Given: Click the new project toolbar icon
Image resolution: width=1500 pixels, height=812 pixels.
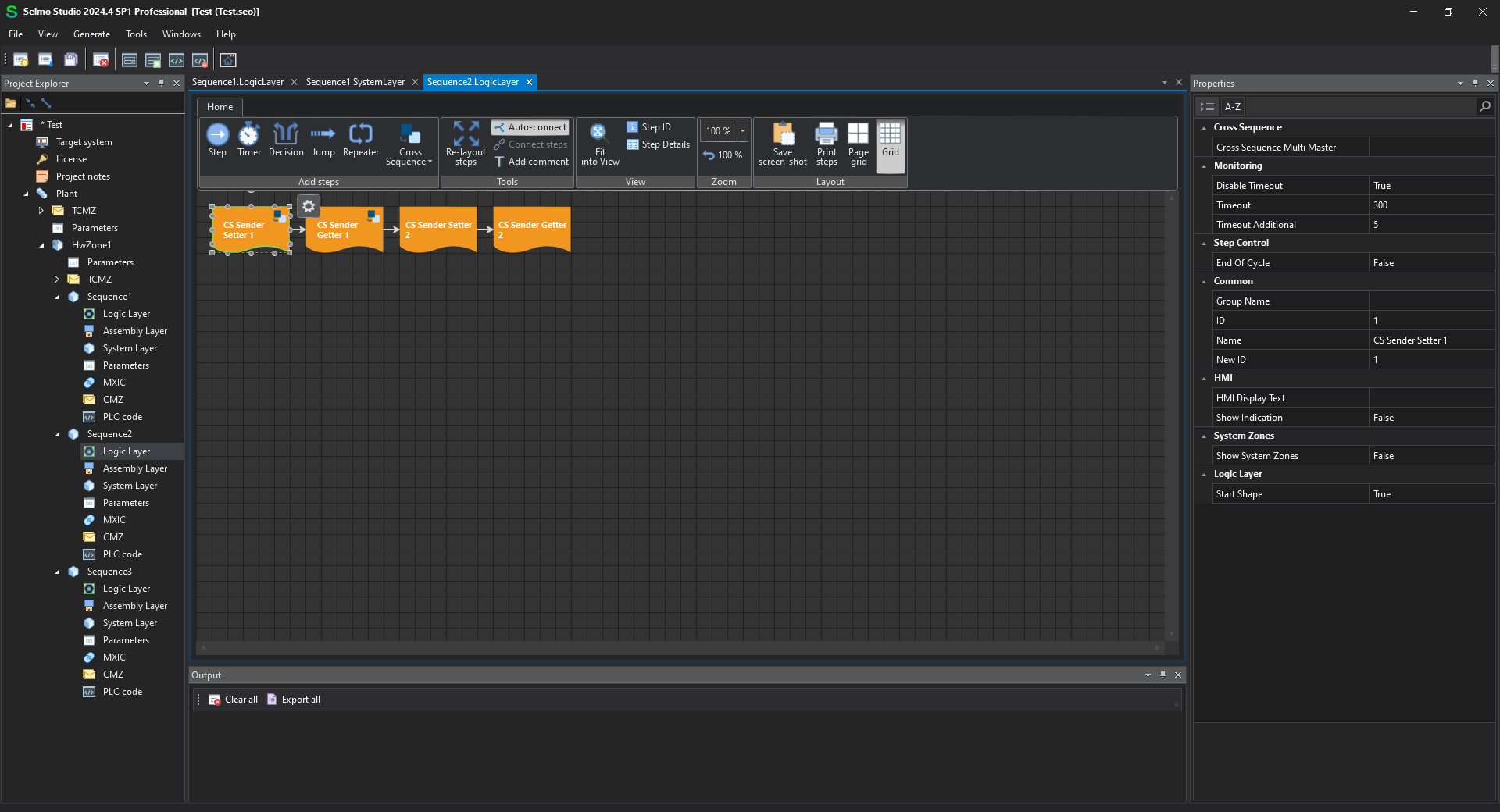Looking at the screenshot, I should point(21,60).
